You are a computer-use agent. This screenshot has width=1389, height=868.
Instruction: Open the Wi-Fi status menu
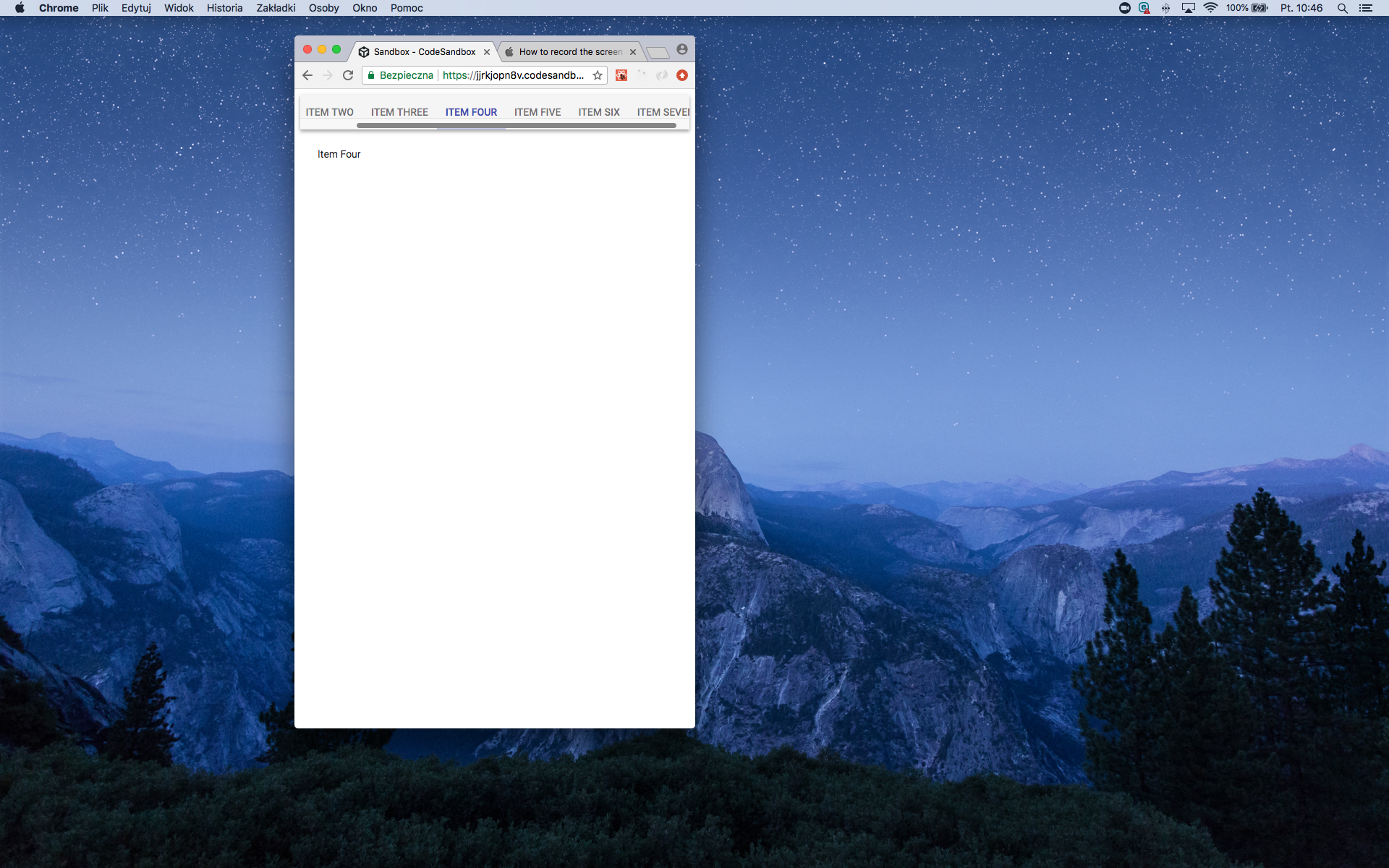[1210, 8]
